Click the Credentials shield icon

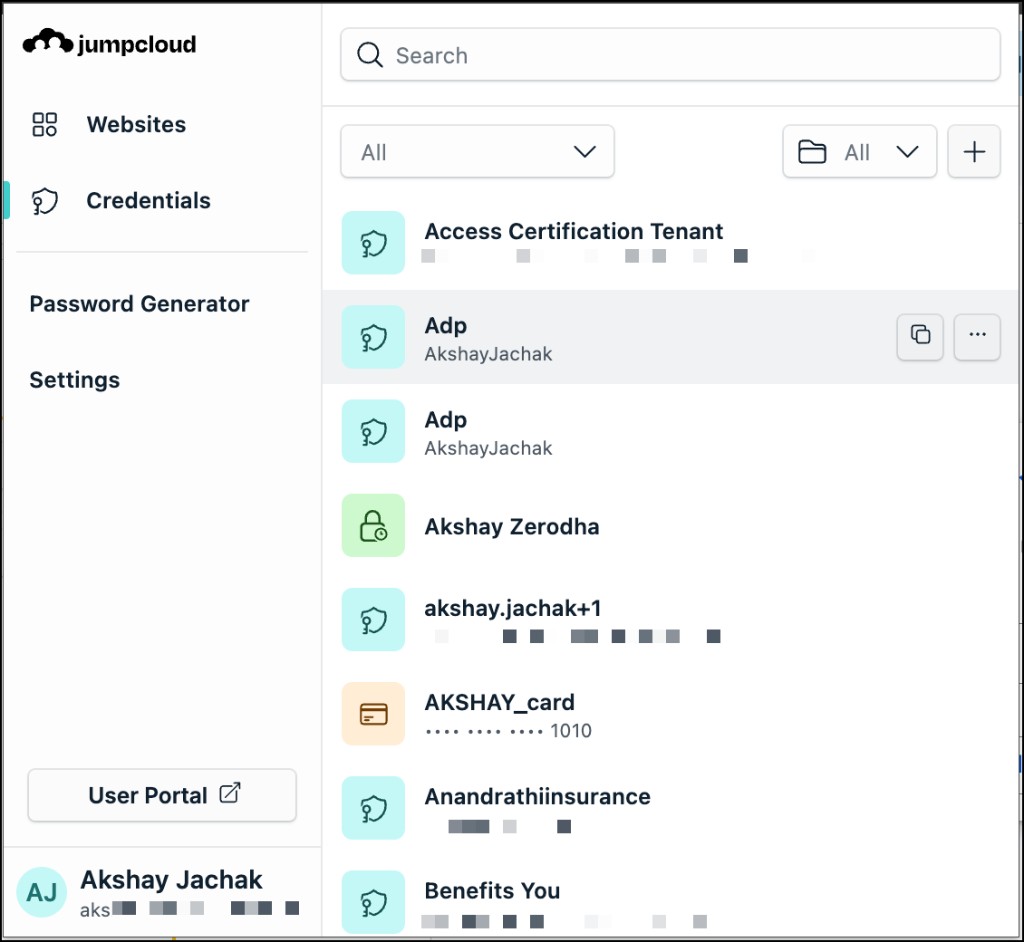click(x=44, y=201)
